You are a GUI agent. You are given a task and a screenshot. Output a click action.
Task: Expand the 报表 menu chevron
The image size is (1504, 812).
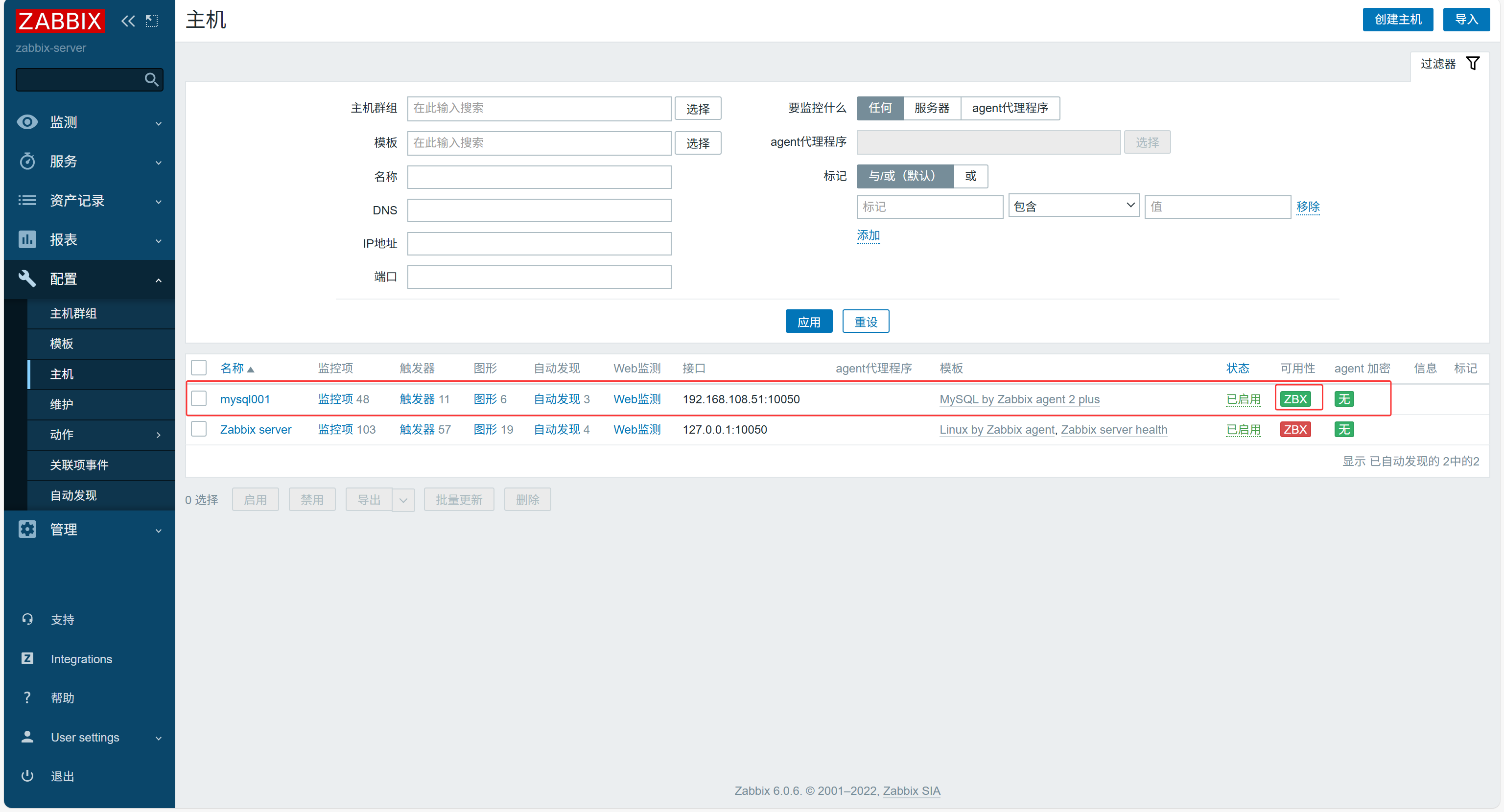158,240
